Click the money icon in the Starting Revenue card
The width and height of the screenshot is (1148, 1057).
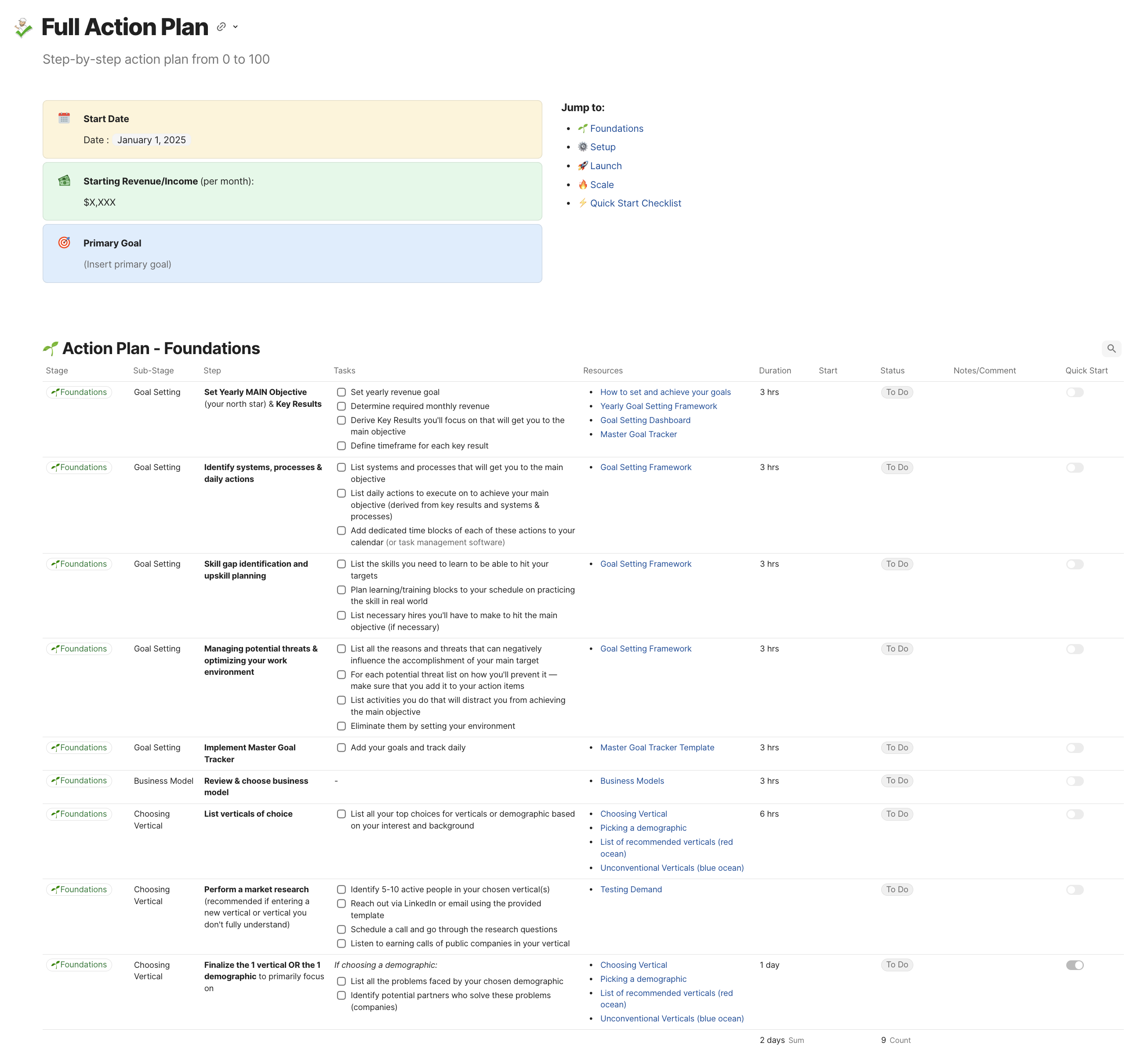coord(64,181)
